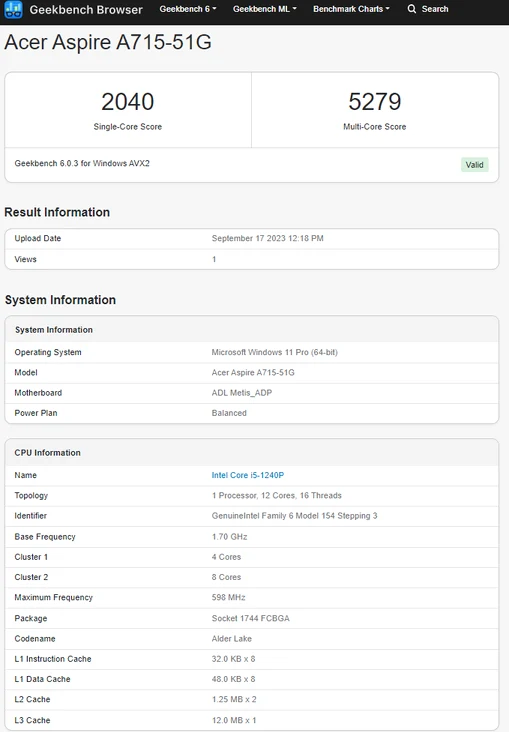Expand the Geekbench ML dropdown
This screenshot has width=509, height=732.
[x=265, y=9]
